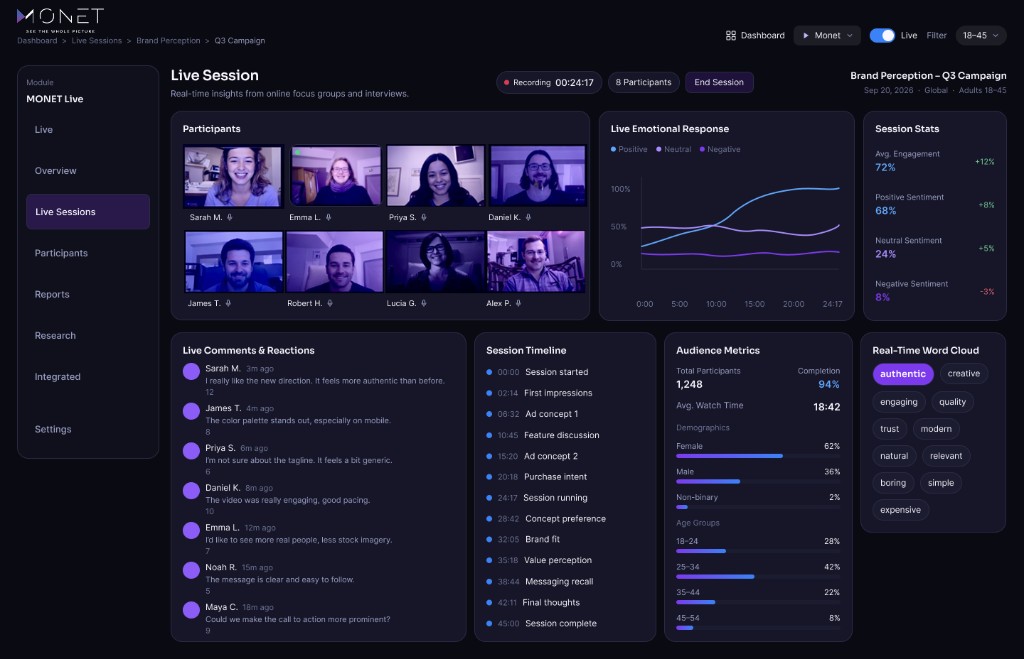Screen dimensions: 1024x659
Task: Click Priya S.'s comment avatar
Action: point(191,451)
